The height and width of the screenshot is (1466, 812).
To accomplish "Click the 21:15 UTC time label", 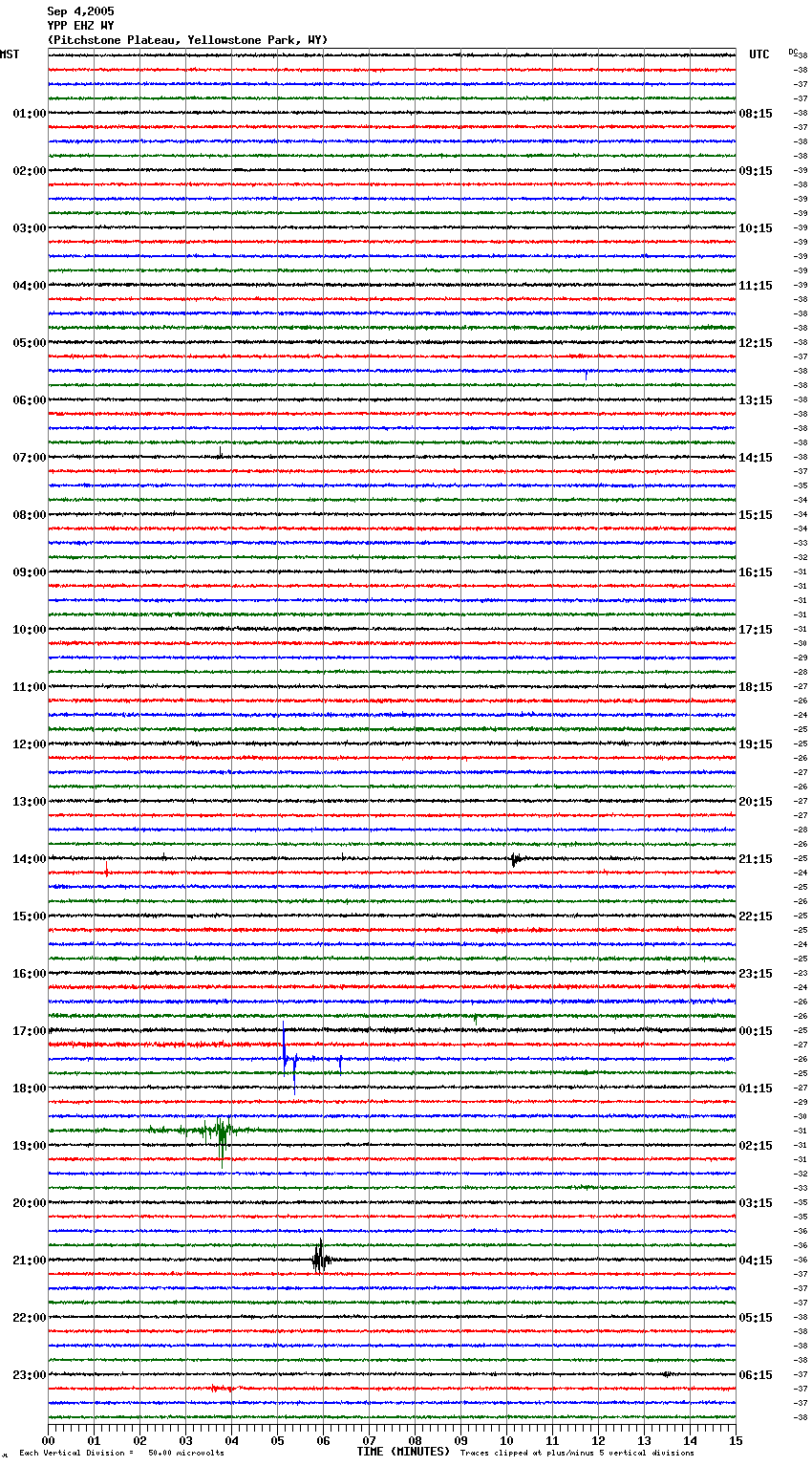I will coord(756,859).
